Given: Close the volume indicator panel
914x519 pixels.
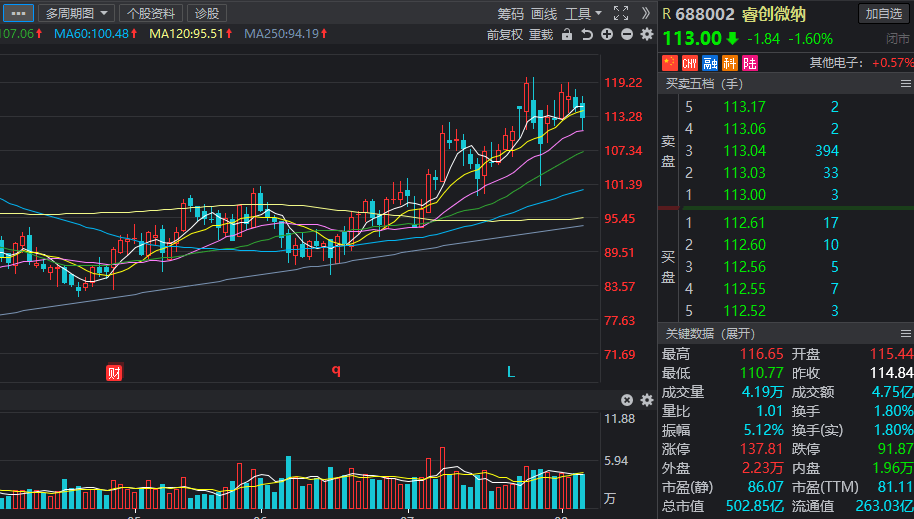Looking at the screenshot, I should tap(627, 400).
